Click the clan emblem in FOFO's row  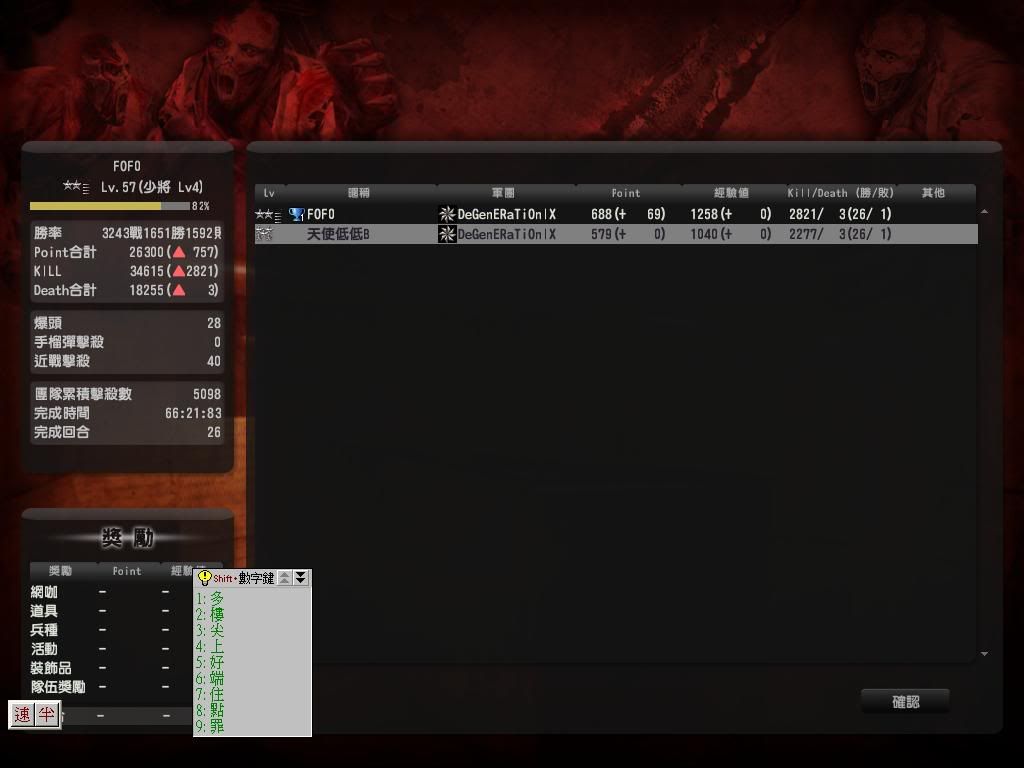(447, 214)
